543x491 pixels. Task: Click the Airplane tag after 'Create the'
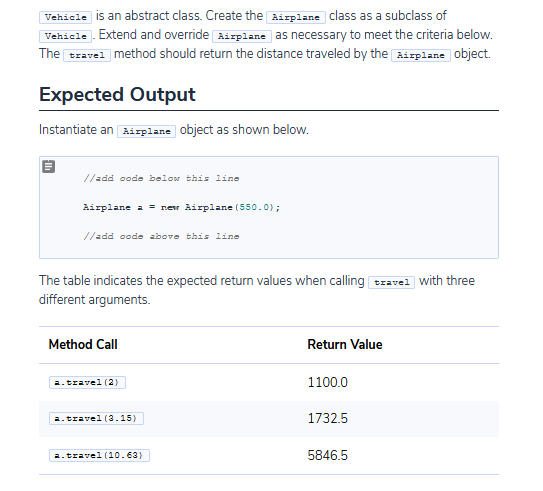click(296, 17)
